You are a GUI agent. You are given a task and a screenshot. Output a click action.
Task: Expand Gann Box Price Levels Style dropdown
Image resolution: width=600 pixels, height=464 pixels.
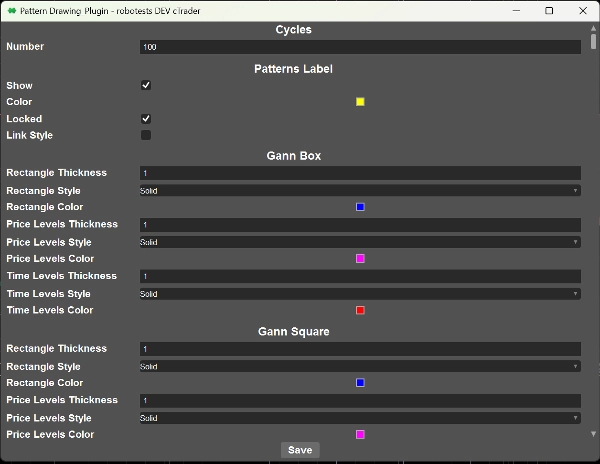pyautogui.click(x=360, y=242)
